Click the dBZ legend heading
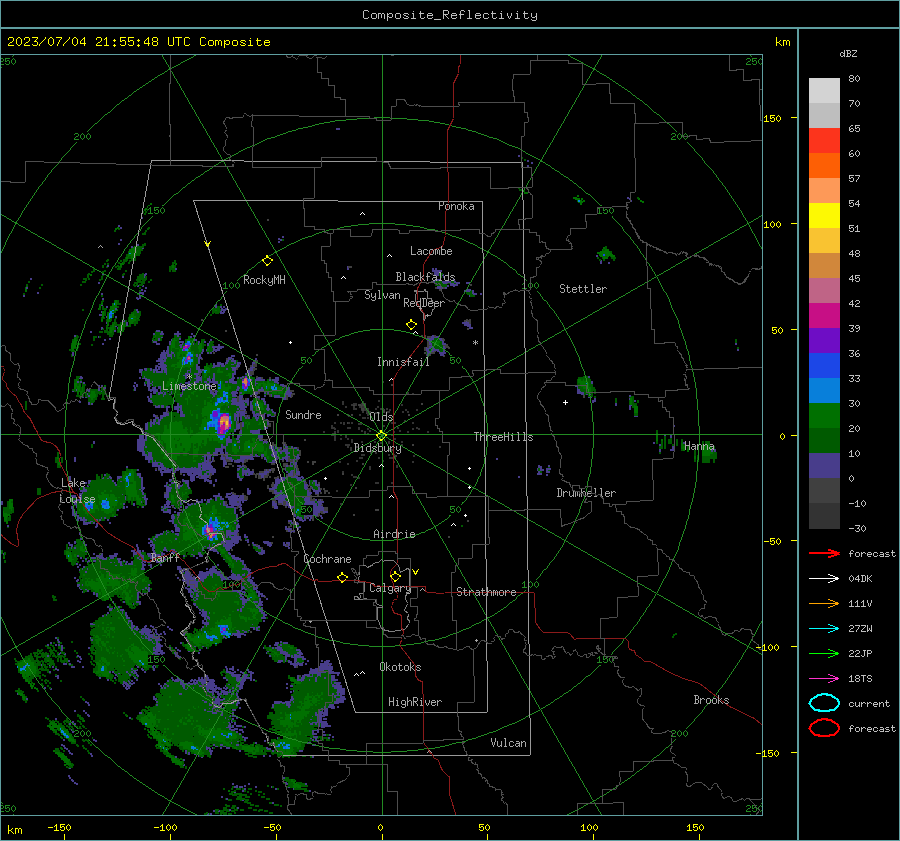Screen dimensions: 900x841 tap(848, 53)
